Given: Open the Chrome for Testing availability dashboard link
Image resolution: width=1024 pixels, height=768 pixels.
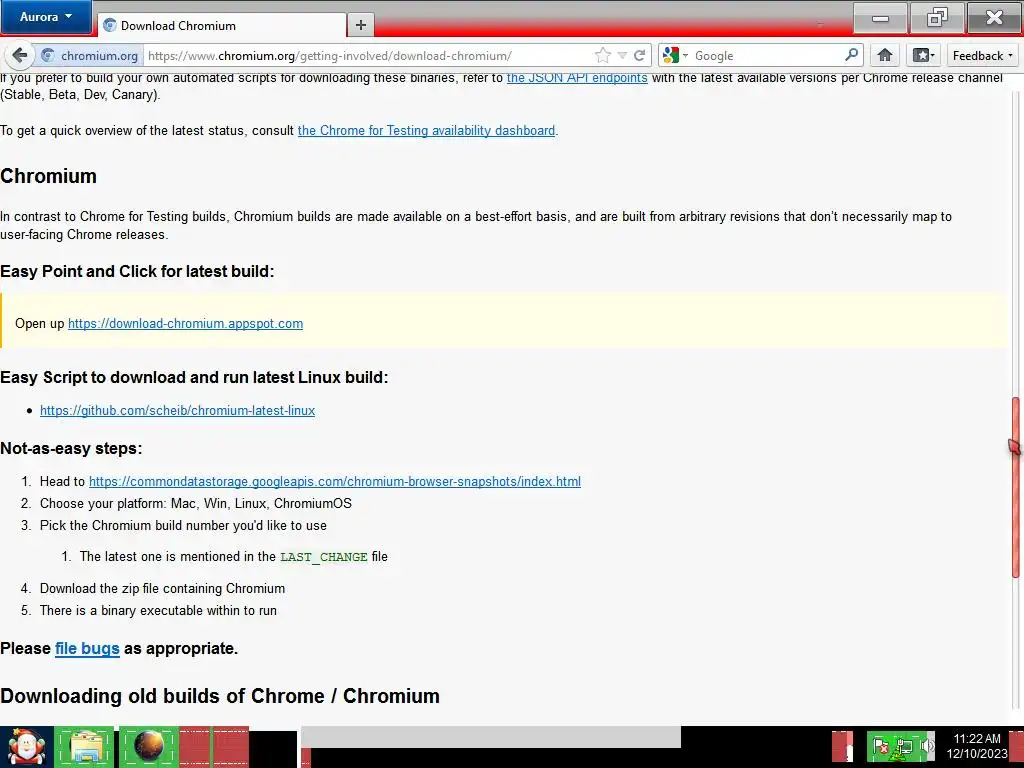Looking at the screenshot, I should (x=426, y=131).
